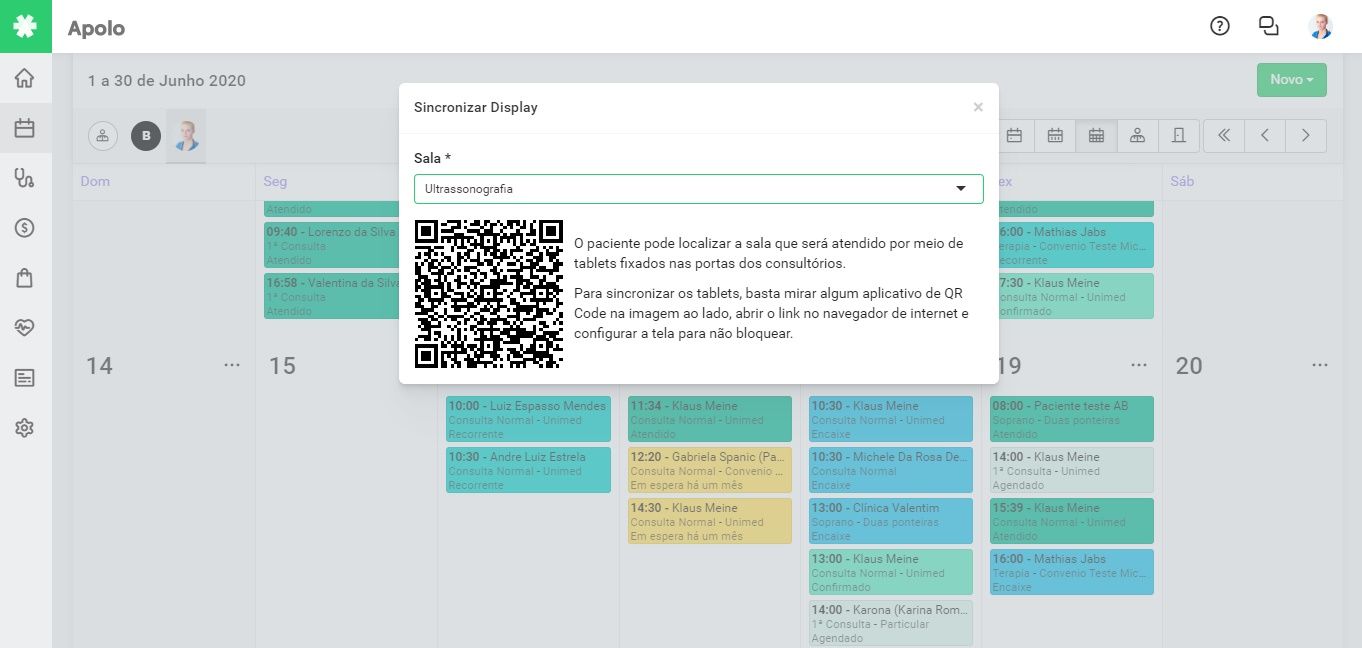
Task: Click the green Apolo logo icon
Action: click(25, 26)
